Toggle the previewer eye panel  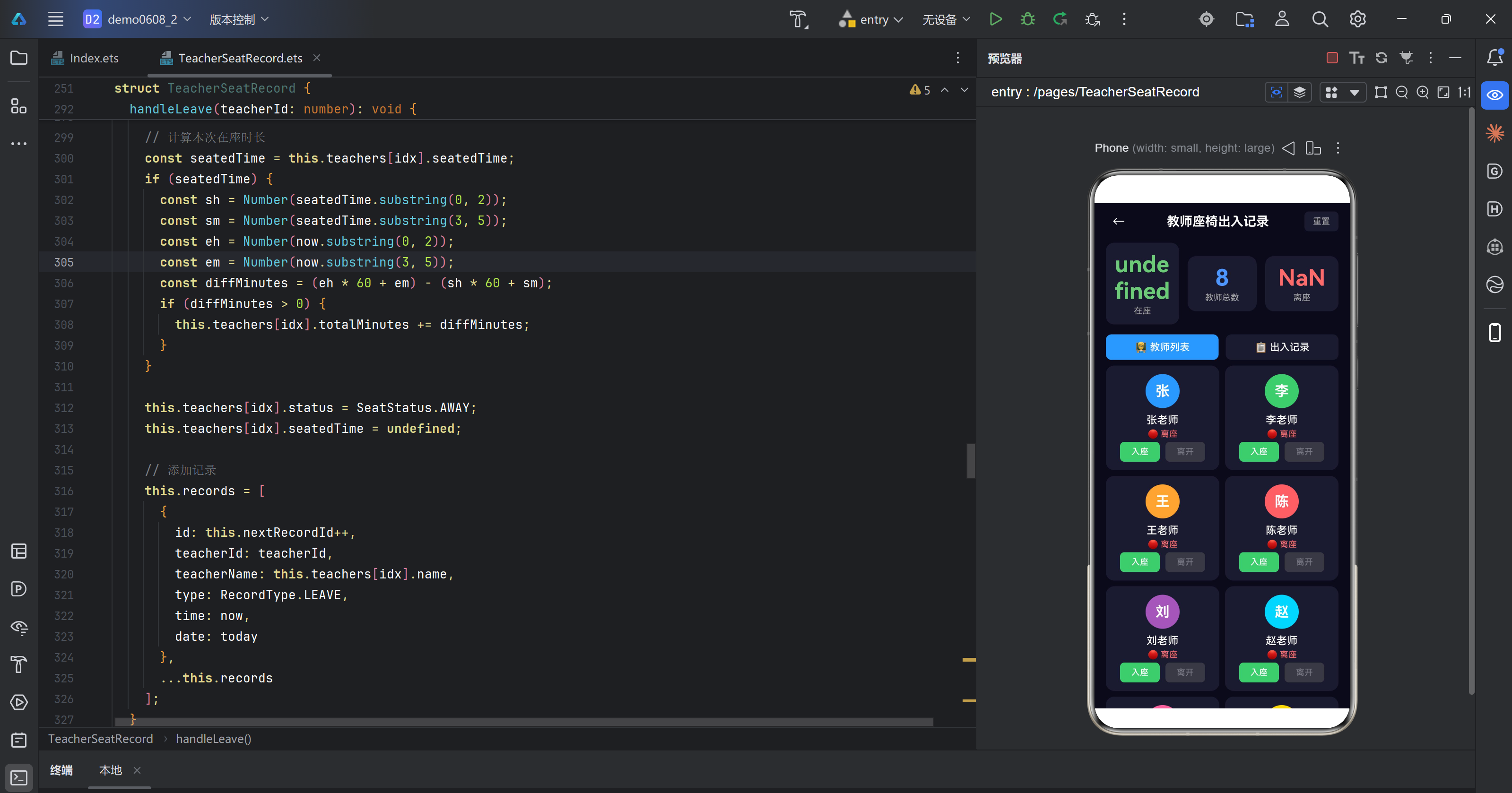coord(1495,95)
